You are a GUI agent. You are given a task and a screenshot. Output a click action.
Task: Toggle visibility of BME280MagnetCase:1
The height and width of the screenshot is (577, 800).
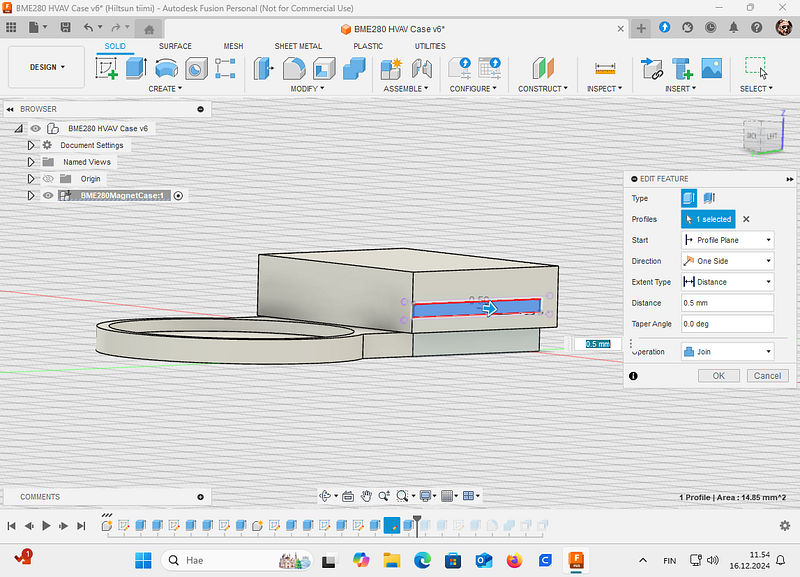click(48, 196)
